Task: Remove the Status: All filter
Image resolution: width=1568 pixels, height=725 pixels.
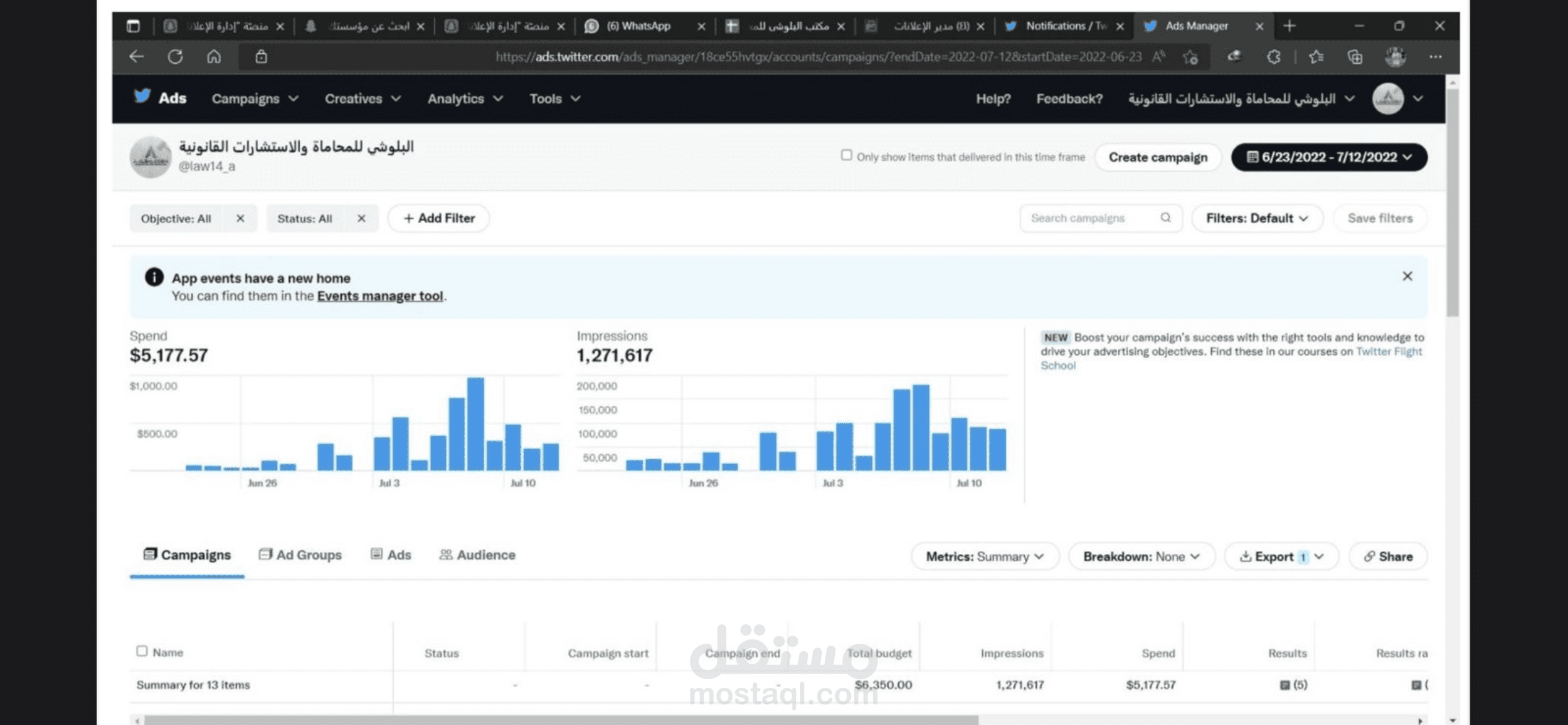Action: pos(361,218)
